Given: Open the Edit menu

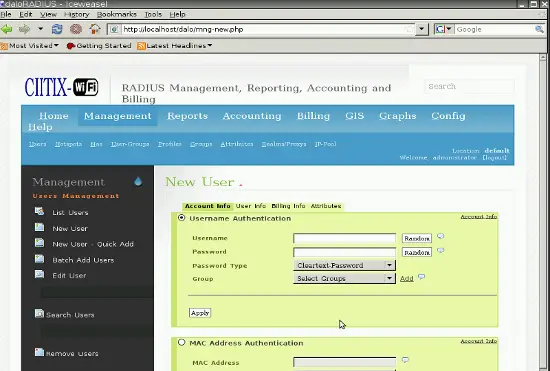Looking at the screenshot, I should [26, 14].
